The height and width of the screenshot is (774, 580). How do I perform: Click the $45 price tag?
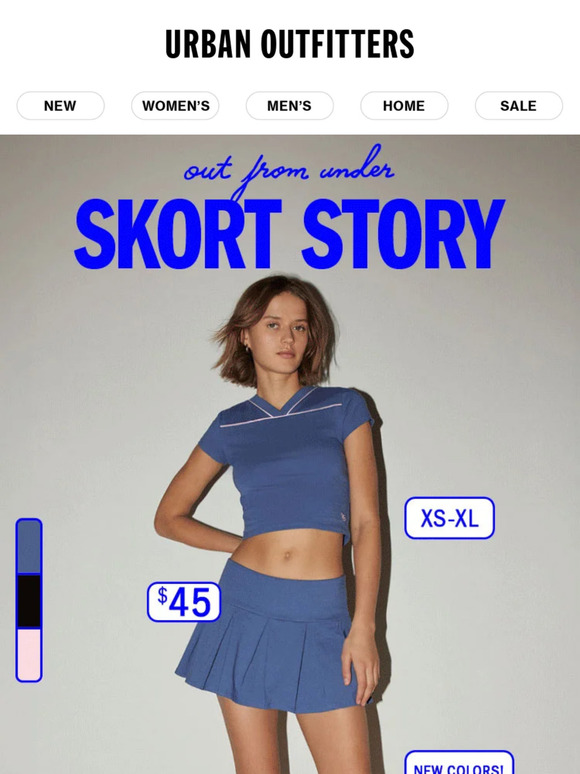[x=184, y=602]
